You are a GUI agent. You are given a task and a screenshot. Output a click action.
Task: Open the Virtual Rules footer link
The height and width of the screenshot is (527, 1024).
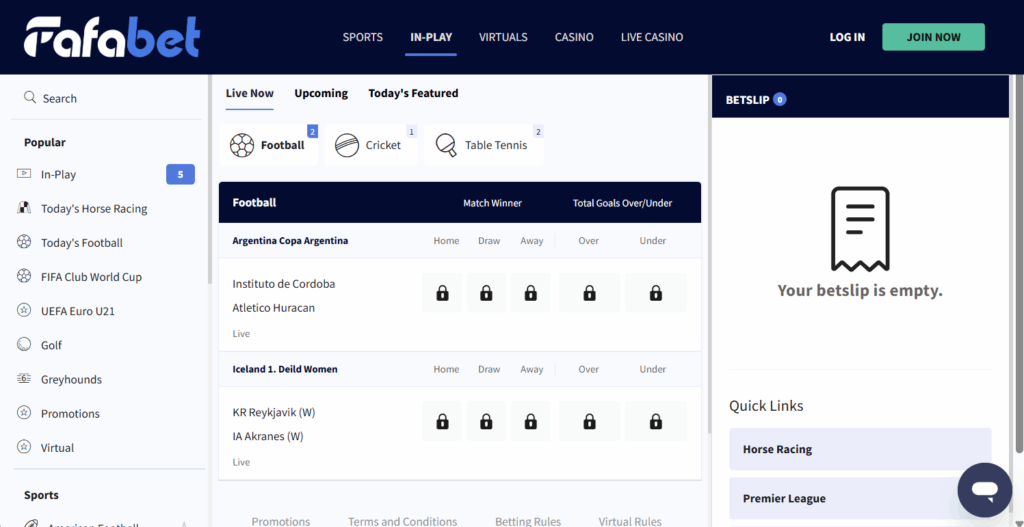(630, 521)
